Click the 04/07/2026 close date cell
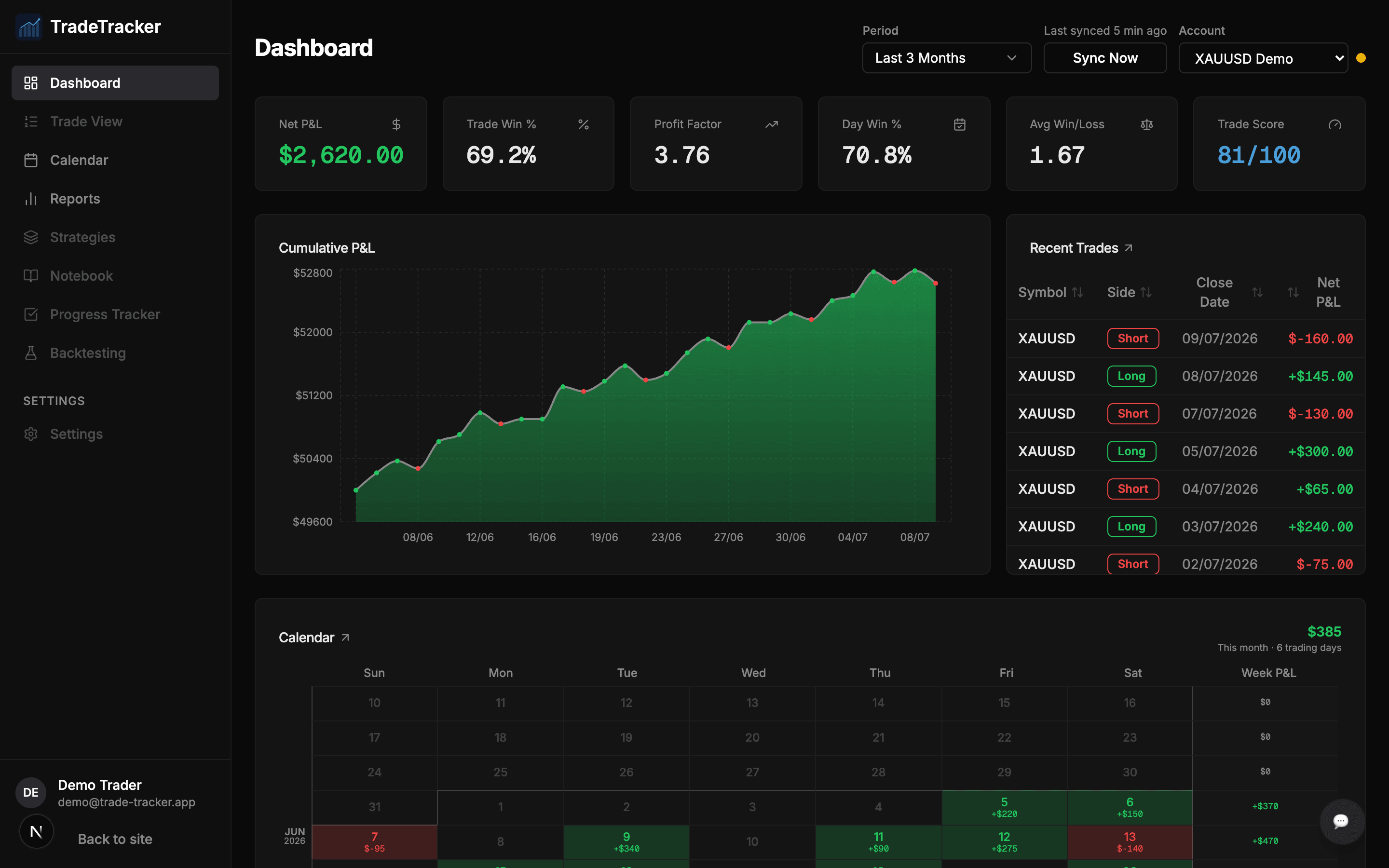 click(x=1220, y=488)
